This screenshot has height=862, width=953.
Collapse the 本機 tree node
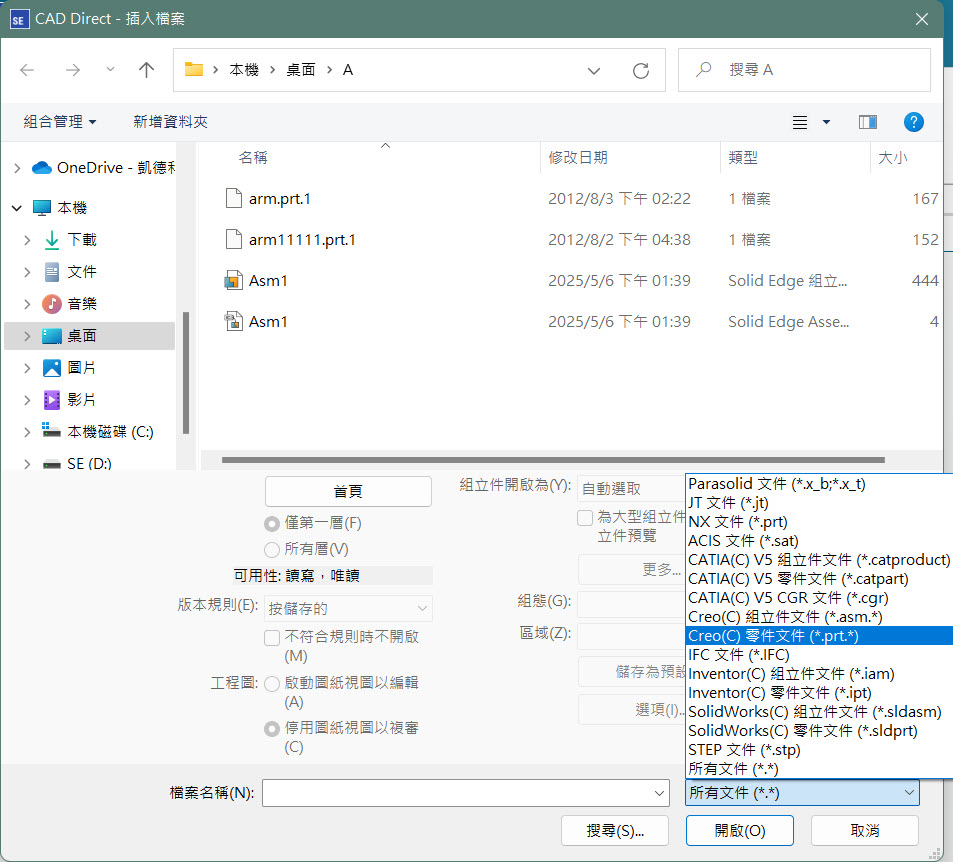(17, 209)
